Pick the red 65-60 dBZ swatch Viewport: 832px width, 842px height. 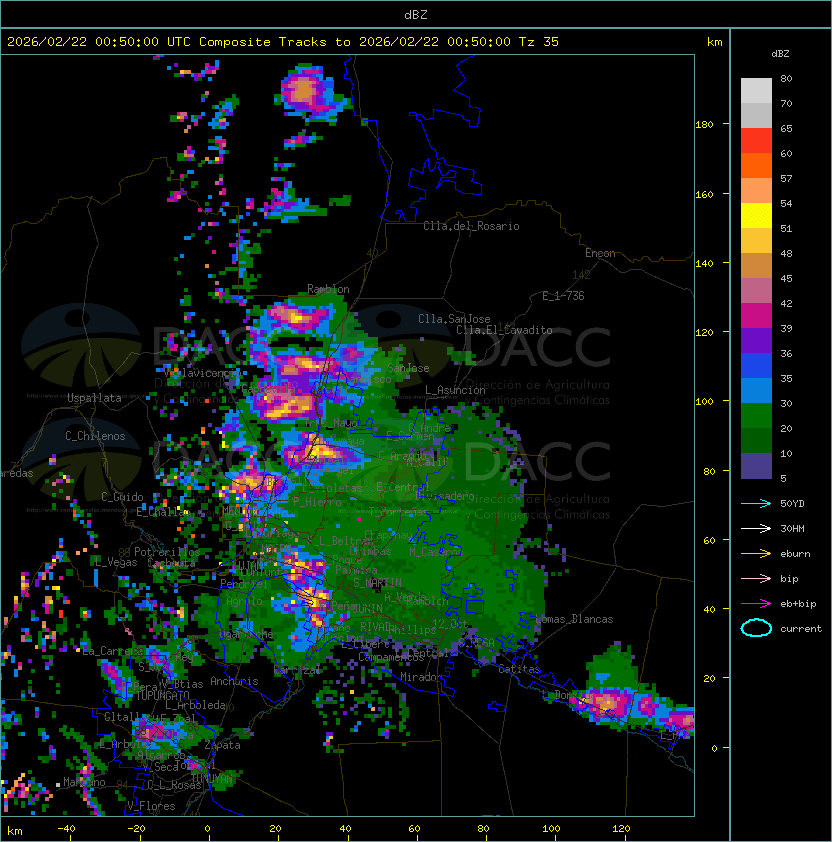(x=756, y=140)
